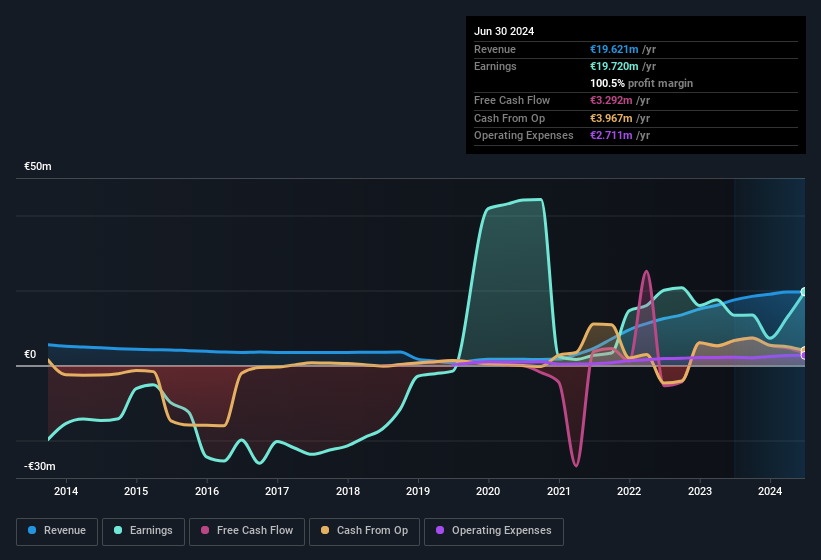The image size is (821, 560).
Task: Click the €19.720m earnings value
Action: coord(614,66)
